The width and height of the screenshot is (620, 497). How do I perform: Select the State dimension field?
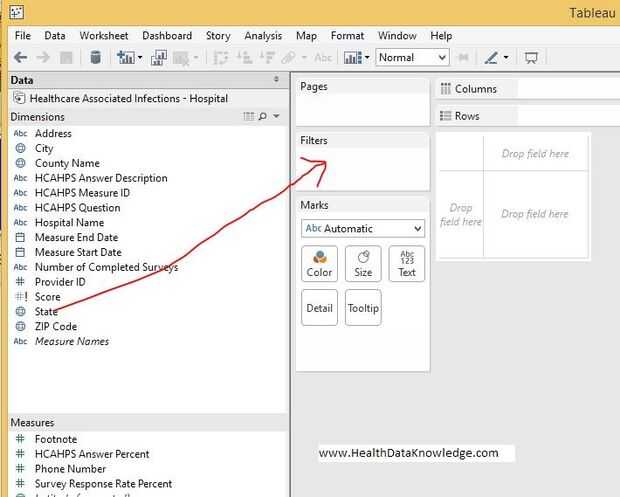tap(46, 312)
